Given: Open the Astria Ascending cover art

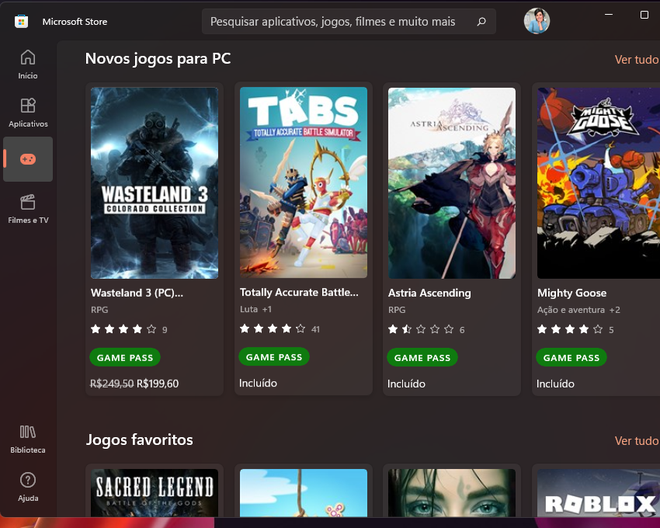Looking at the screenshot, I should click(x=452, y=183).
